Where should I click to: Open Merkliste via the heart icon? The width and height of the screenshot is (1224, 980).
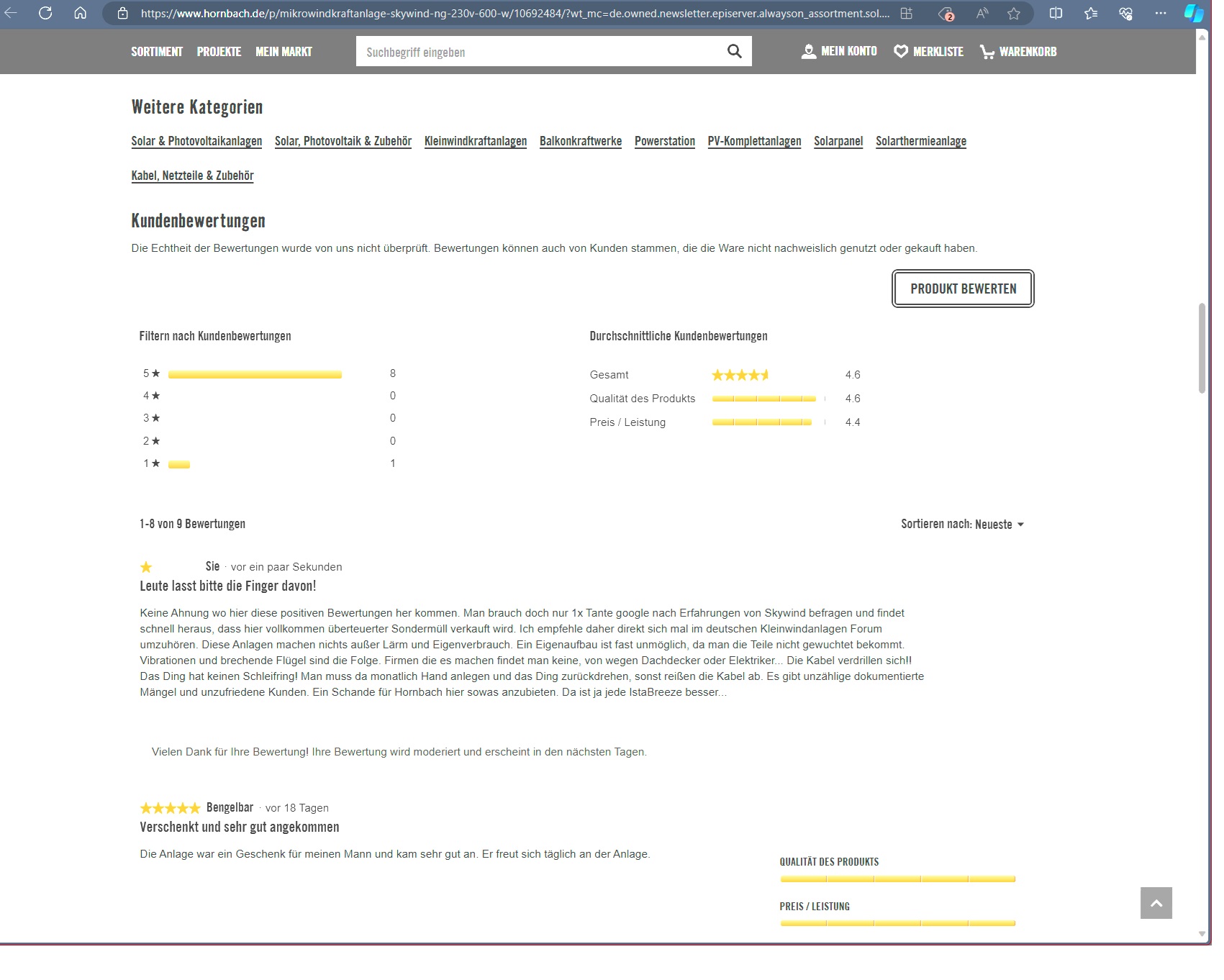(x=900, y=51)
